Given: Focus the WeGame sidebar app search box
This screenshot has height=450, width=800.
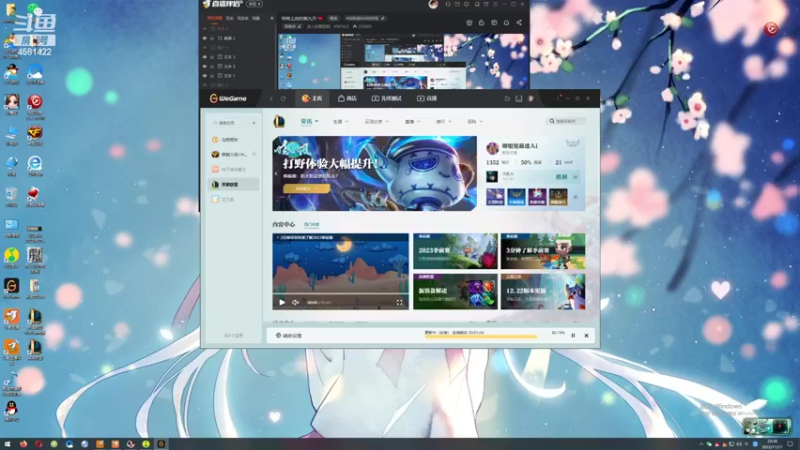Looking at the screenshot, I should coord(230,123).
